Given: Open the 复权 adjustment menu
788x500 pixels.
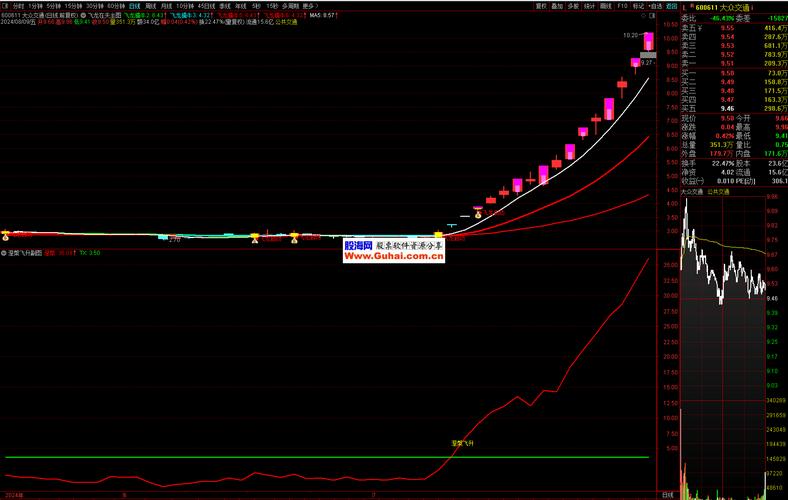Looking at the screenshot, I should click(541, 6).
